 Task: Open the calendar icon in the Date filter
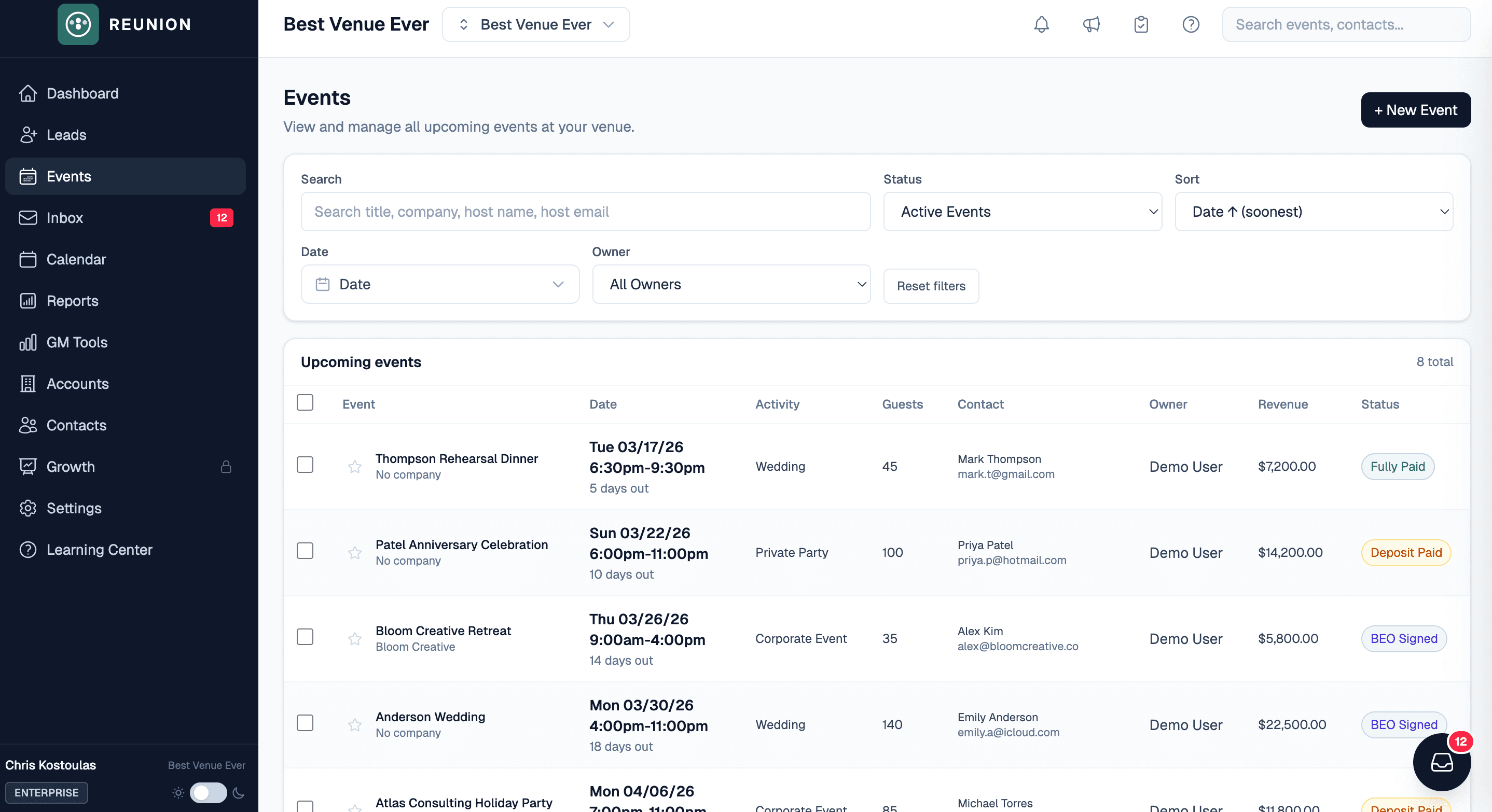click(324, 284)
